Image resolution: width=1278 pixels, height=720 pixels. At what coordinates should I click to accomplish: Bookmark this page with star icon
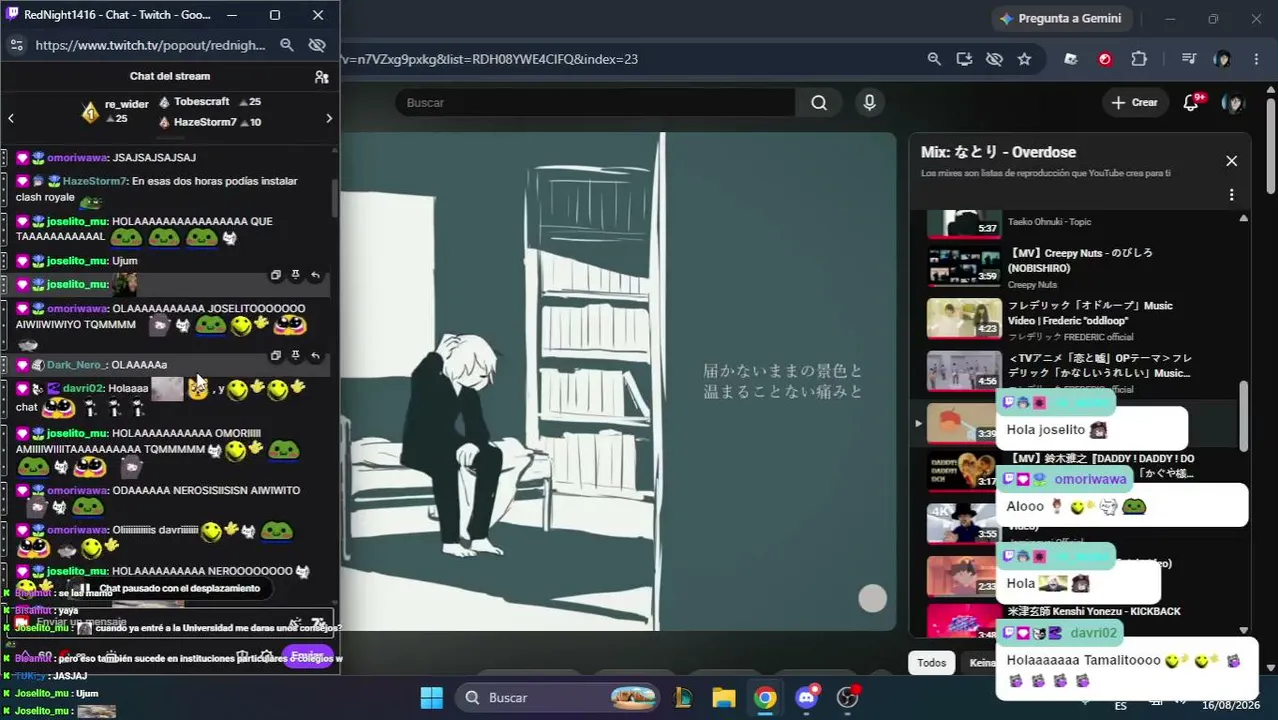1024,59
